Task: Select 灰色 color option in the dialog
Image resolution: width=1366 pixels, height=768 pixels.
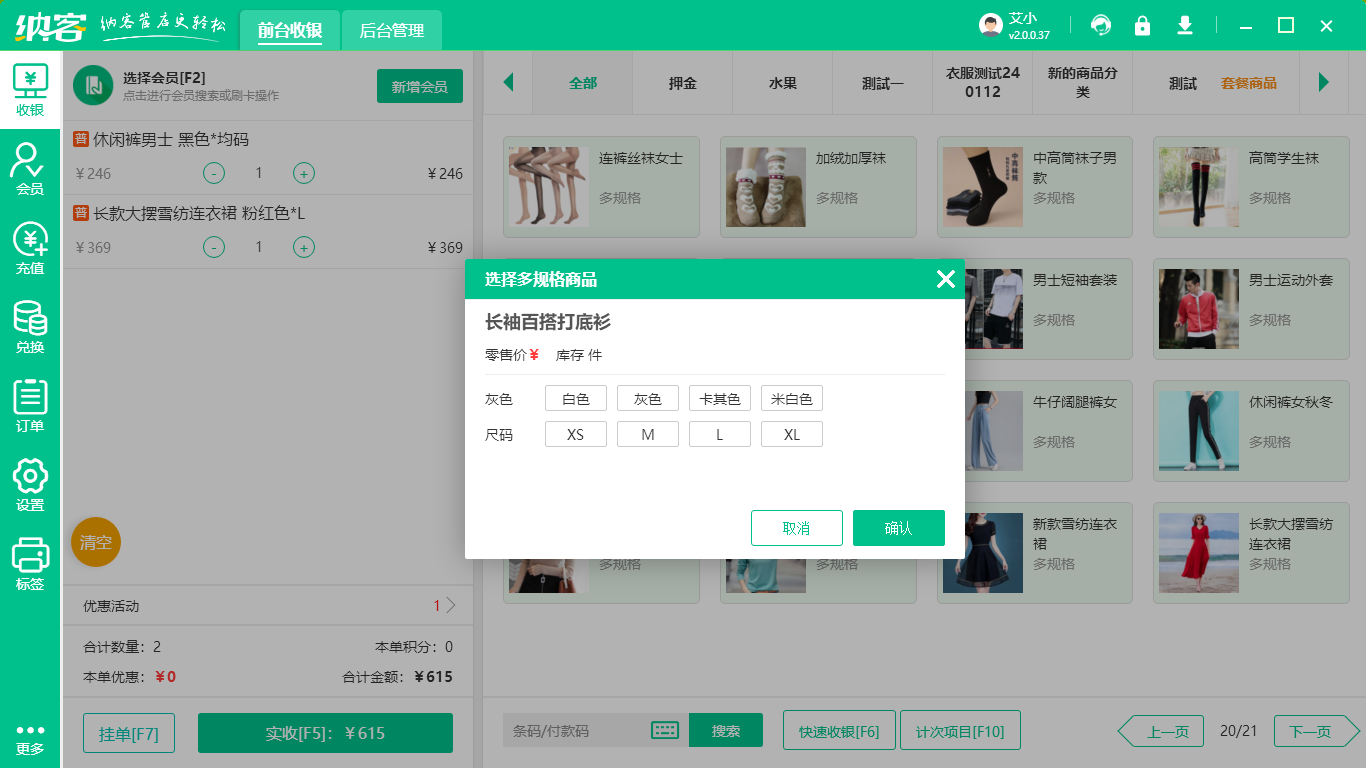Action: 647,397
